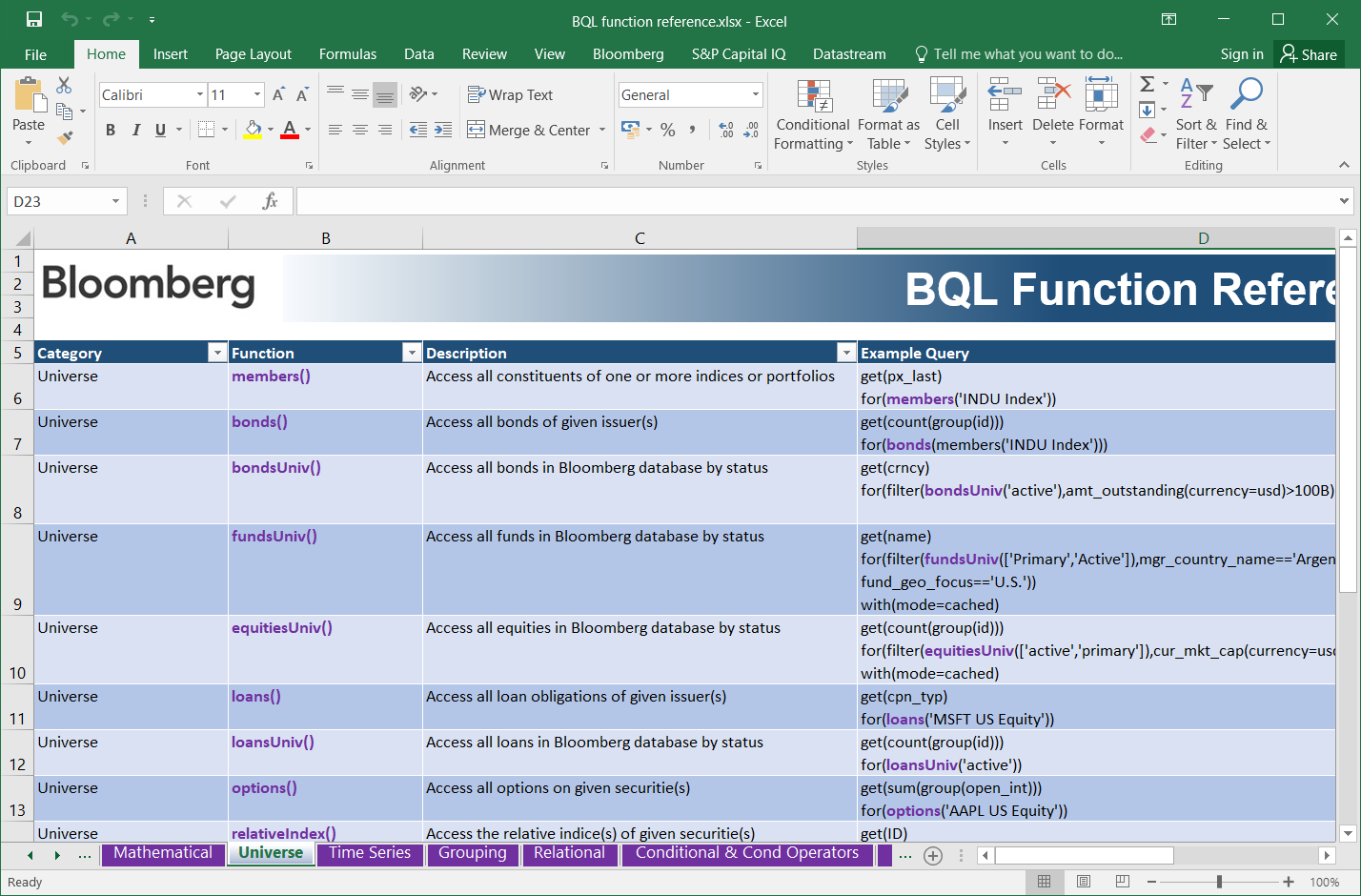Toggle Wrap Text on selected cell

tap(511, 94)
